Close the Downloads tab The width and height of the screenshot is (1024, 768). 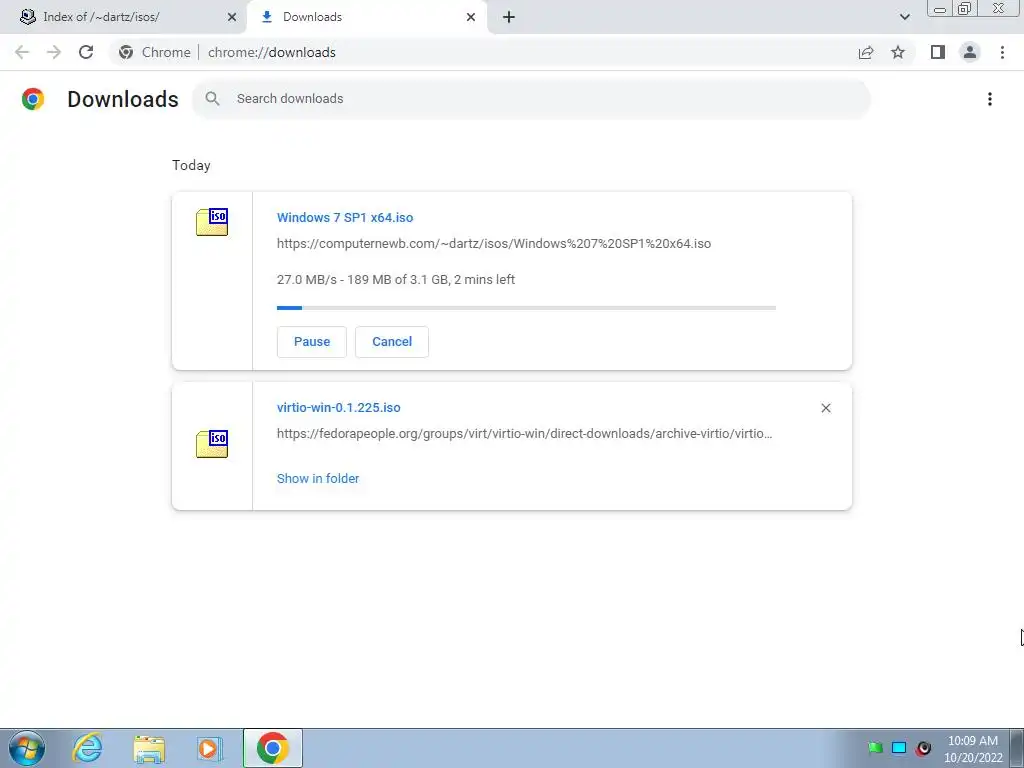coord(471,17)
